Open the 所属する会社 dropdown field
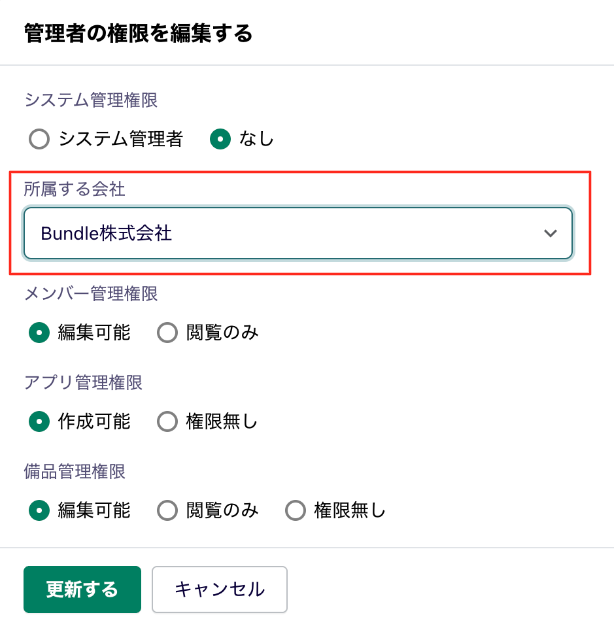 coord(298,233)
